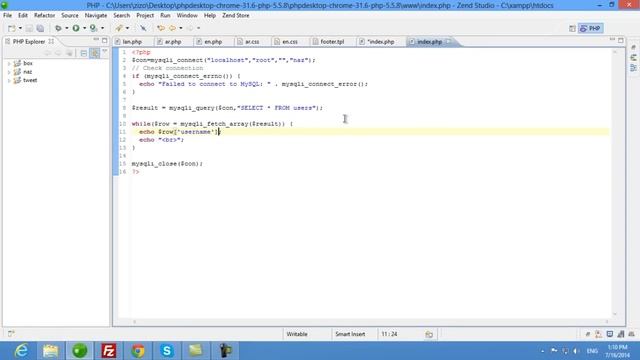This screenshot has height=360, width=640.
Task: Open the Source menu
Action: [70, 15]
